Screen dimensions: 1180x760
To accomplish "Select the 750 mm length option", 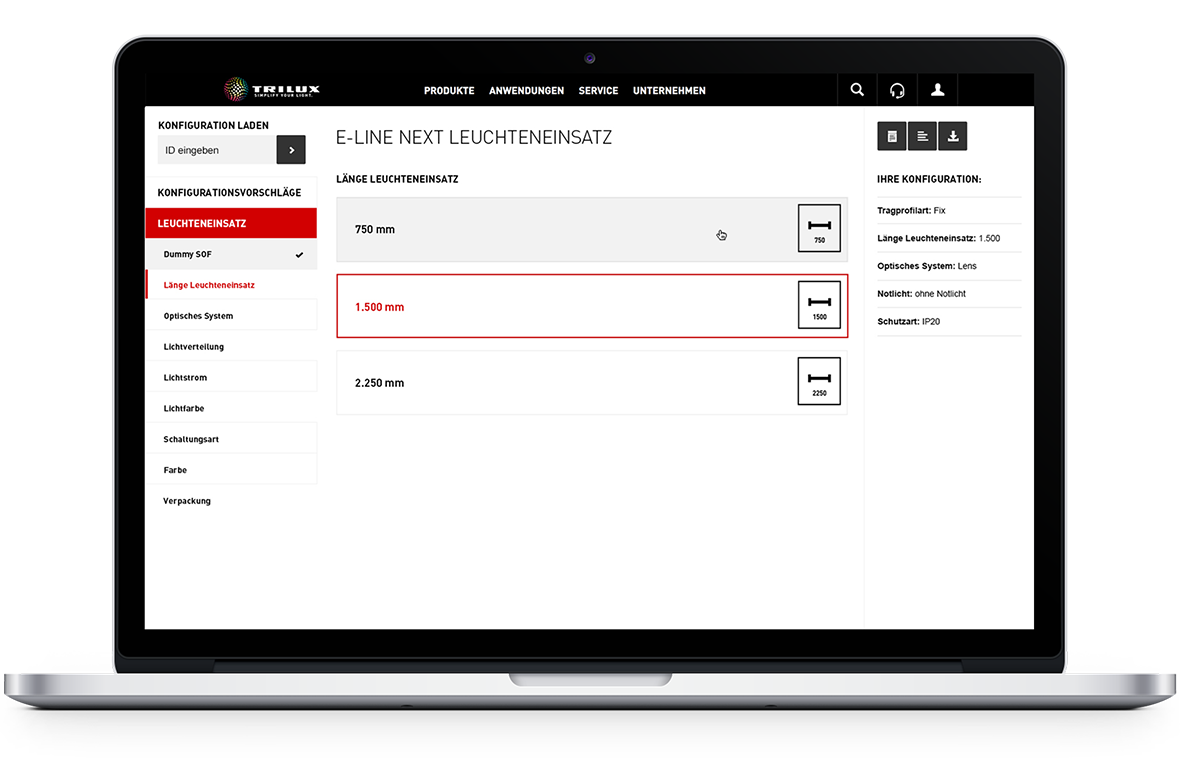I will coord(592,230).
